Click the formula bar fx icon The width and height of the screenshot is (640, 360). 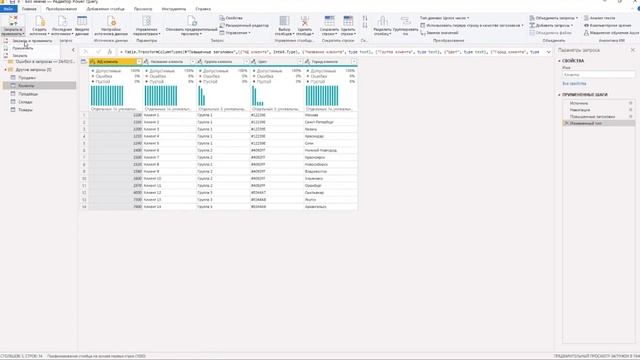109,52
